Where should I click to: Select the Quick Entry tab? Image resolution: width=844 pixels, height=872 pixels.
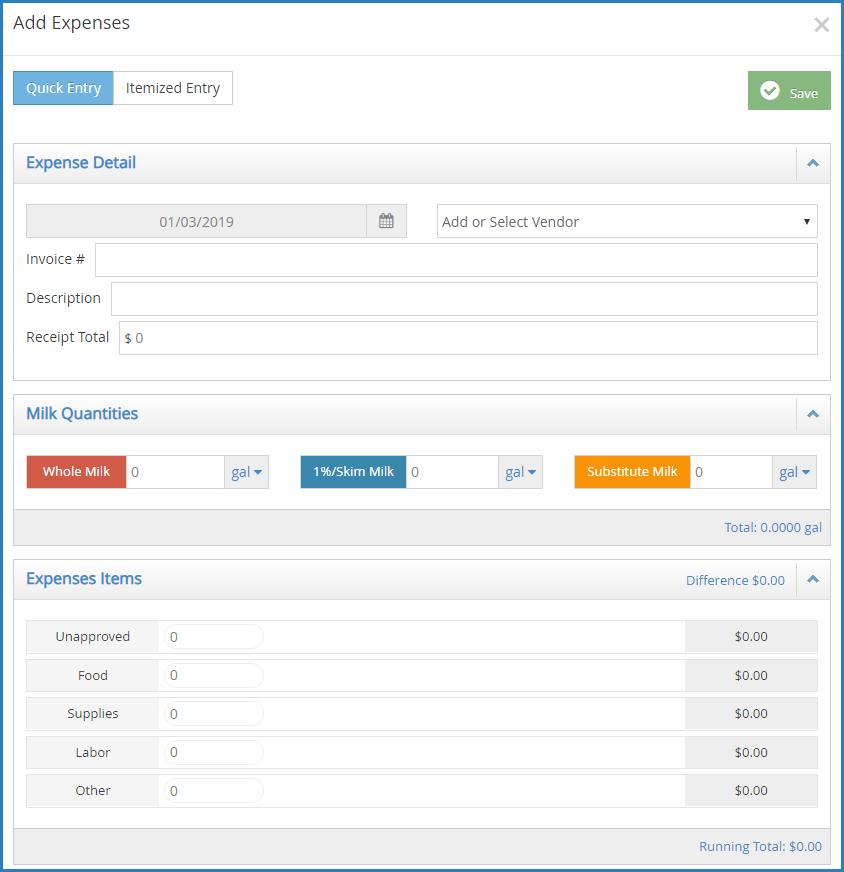(x=63, y=88)
